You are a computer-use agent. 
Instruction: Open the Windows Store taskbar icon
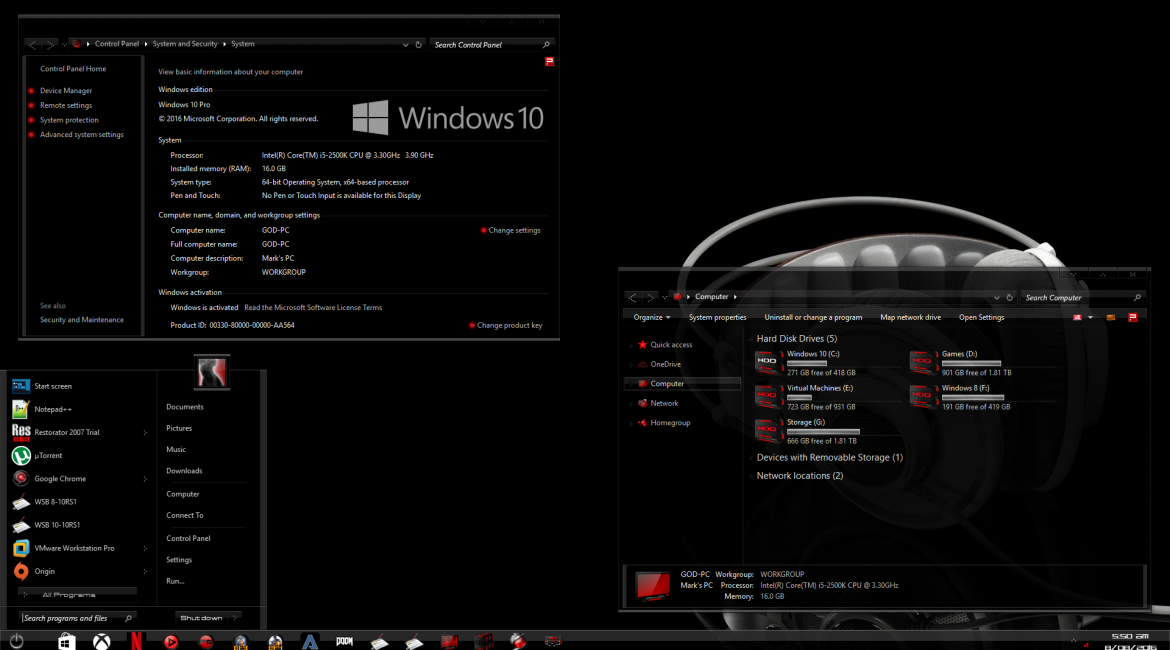(66, 642)
